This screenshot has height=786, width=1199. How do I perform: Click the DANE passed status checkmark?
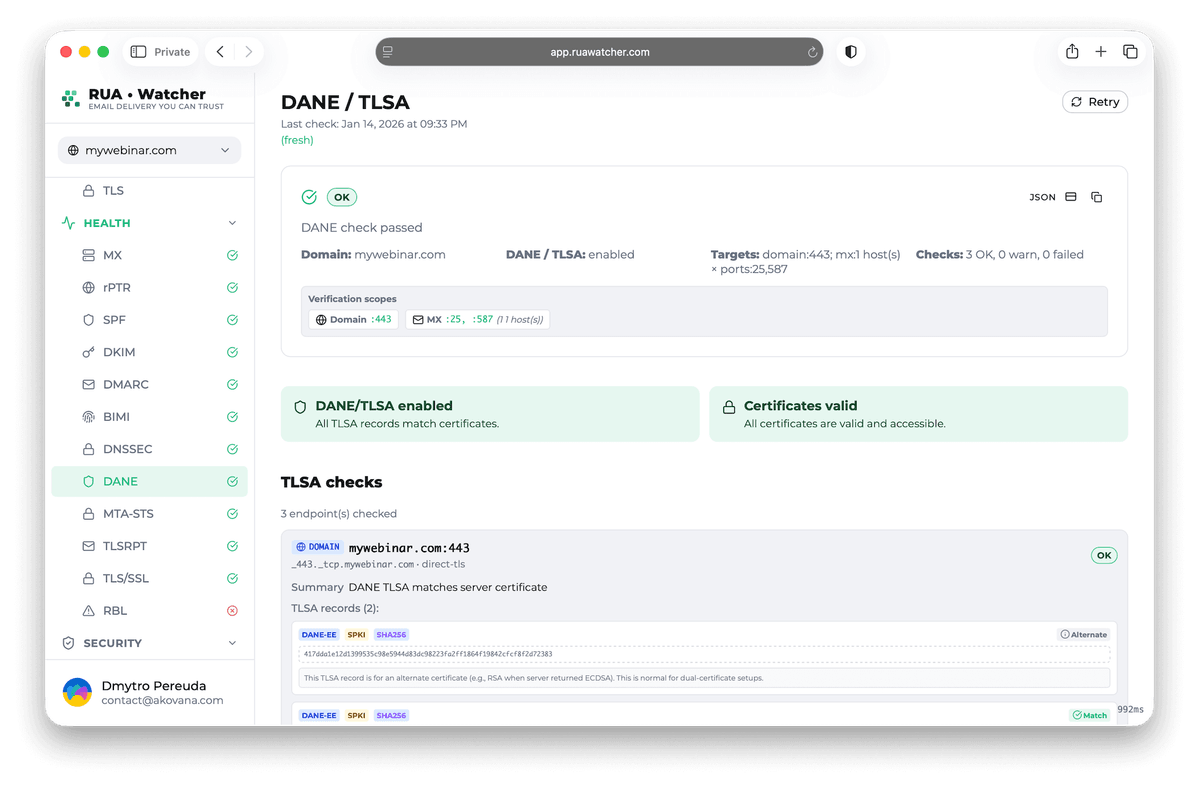[232, 482]
